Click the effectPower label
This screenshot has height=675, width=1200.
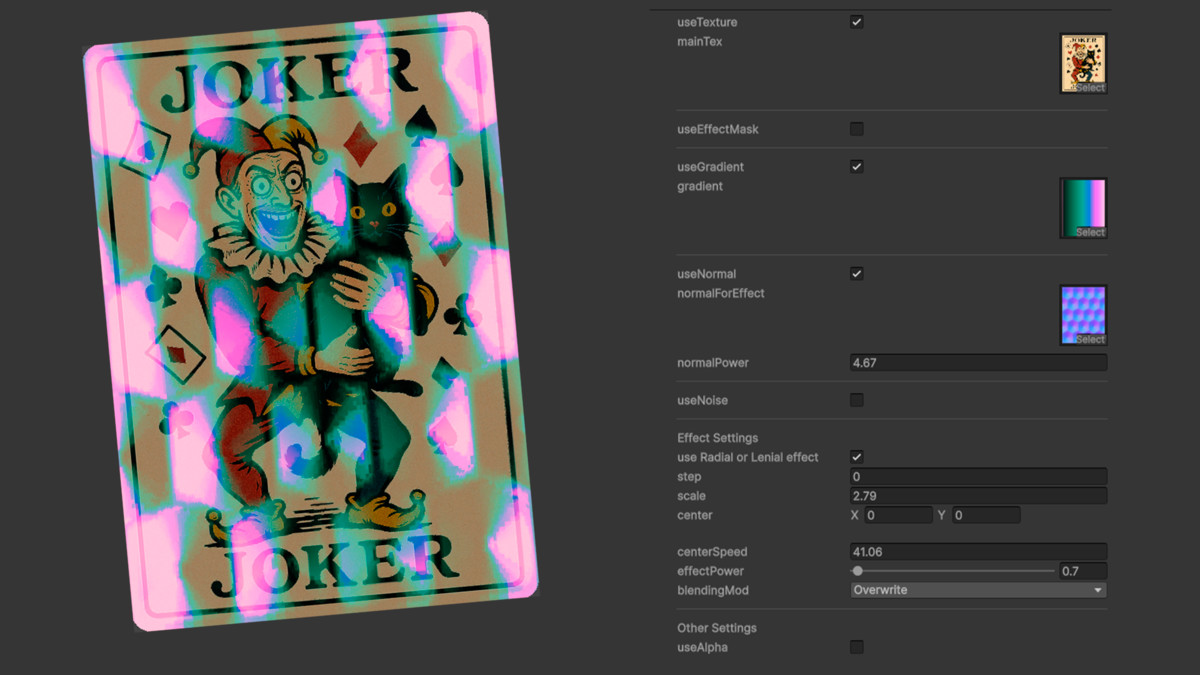pos(710,571)
